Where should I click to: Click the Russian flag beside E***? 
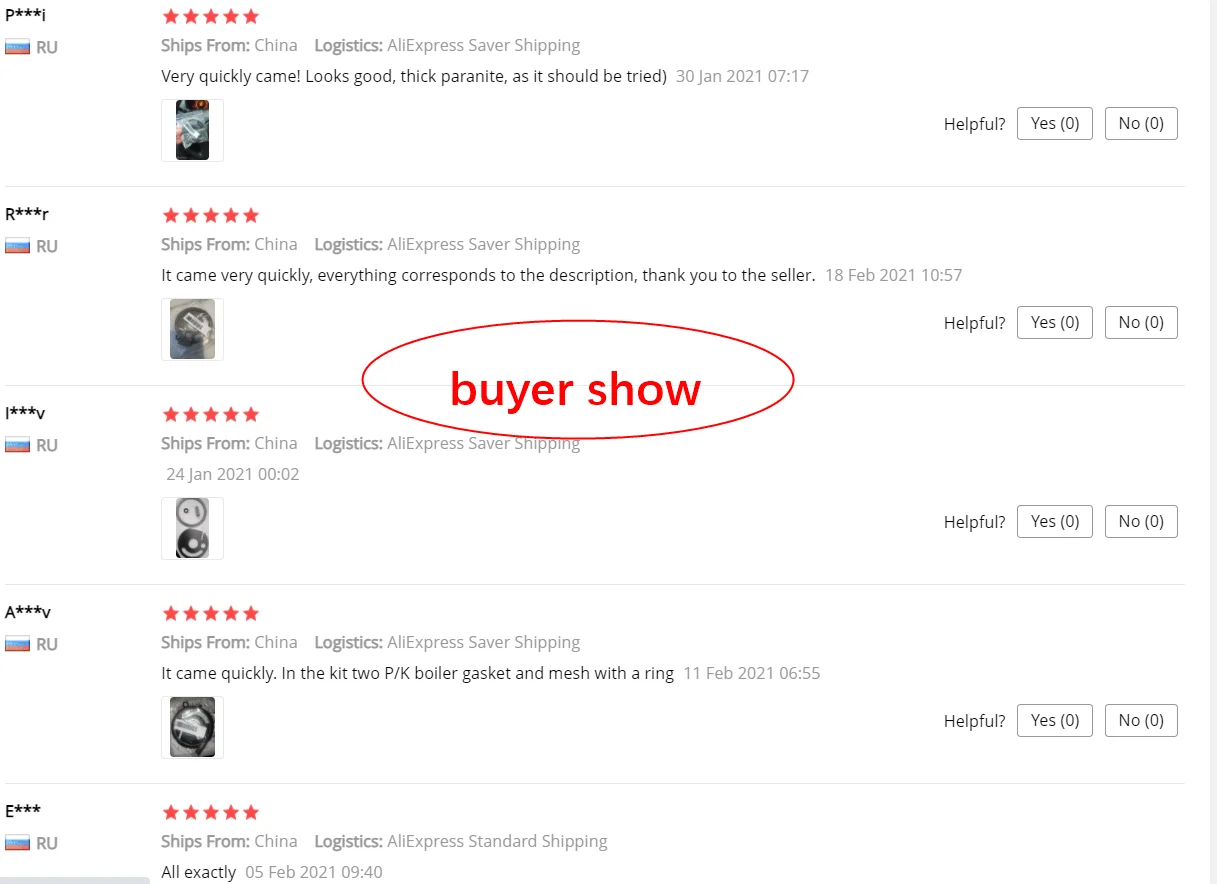17,843
